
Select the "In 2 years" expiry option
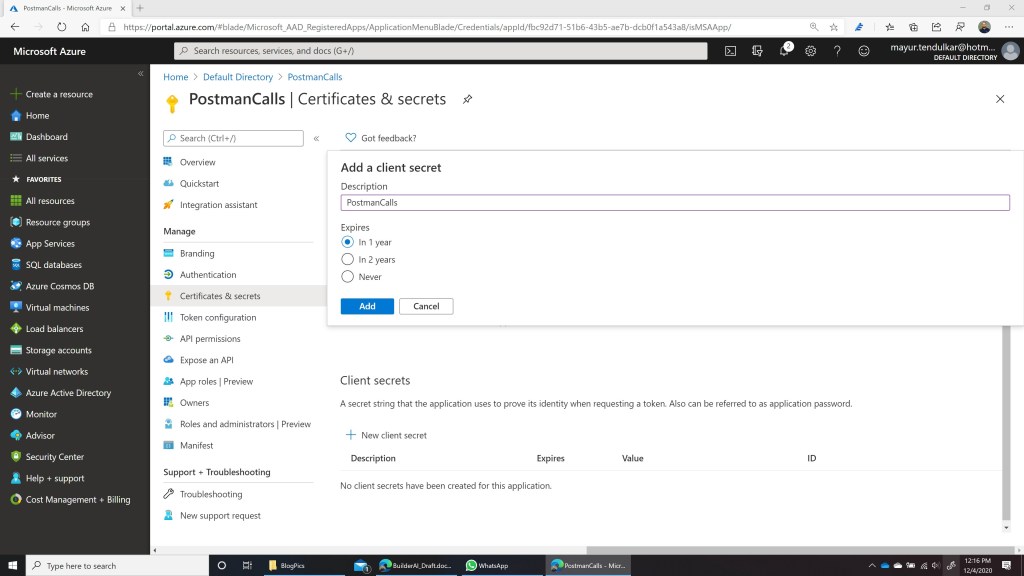pyautogui.click(x=348, y=259)
